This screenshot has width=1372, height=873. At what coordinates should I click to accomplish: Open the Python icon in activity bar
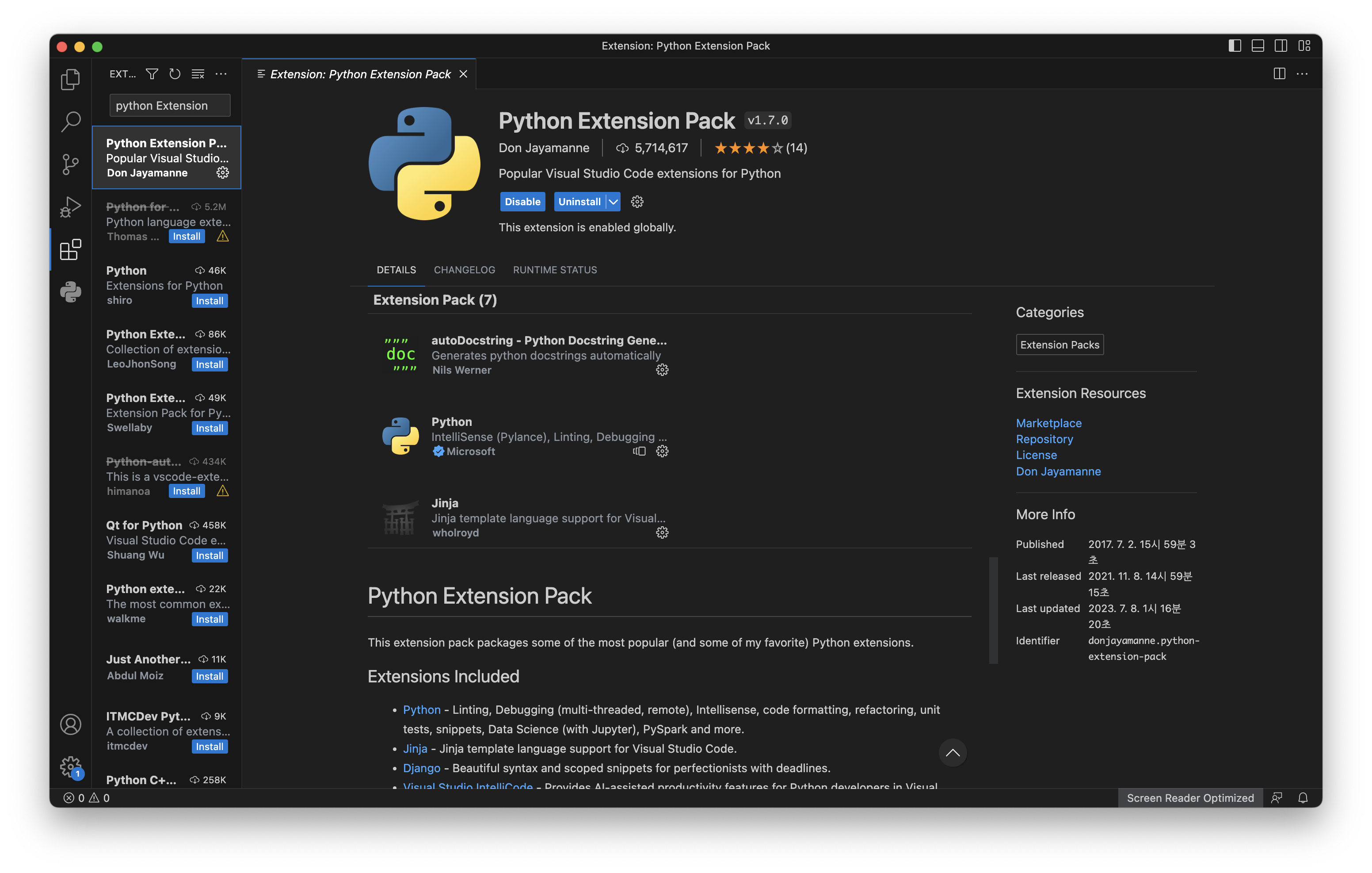70,292
